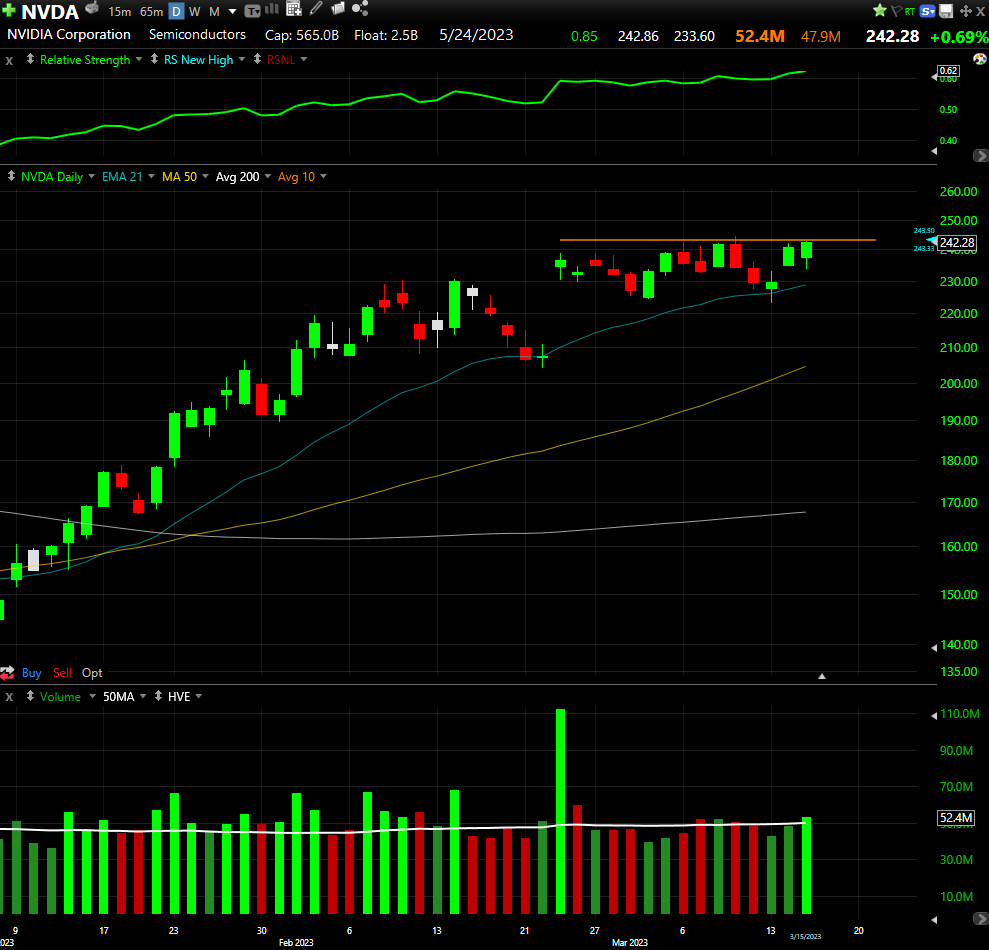Open Avg 200 dropdown arrow
The image size is (989, 950).
click(267, 176)
